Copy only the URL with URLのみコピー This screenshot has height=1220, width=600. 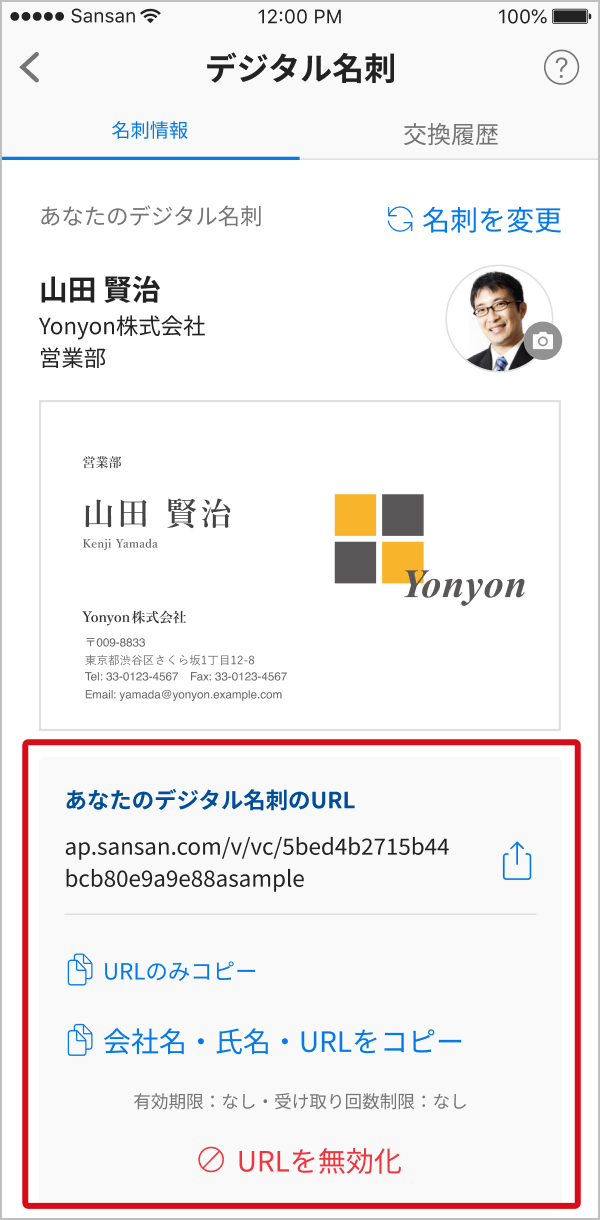pyautogui.click(x=180, y=971)
